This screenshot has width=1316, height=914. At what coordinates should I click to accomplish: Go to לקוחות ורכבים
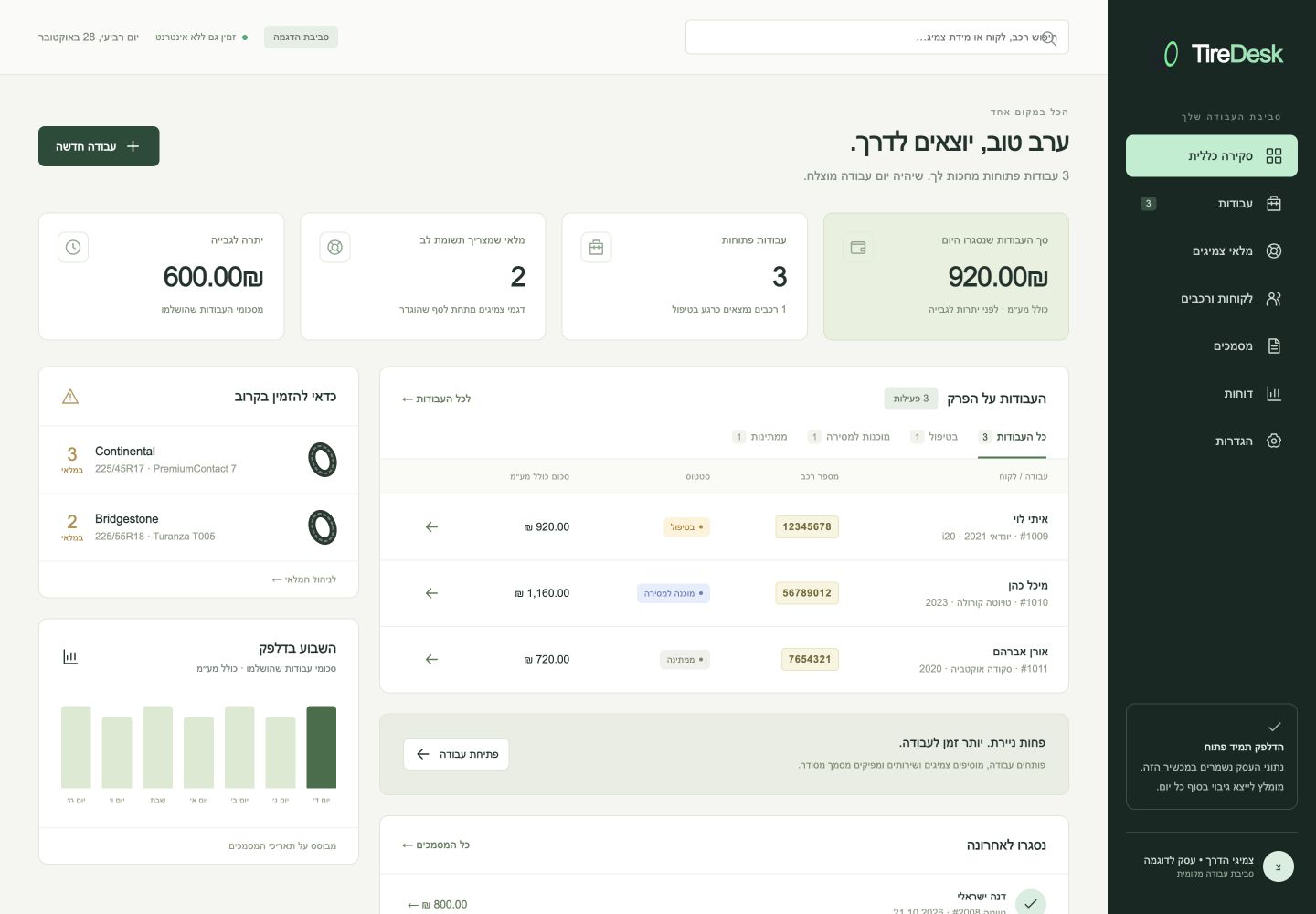(1211, 299)
